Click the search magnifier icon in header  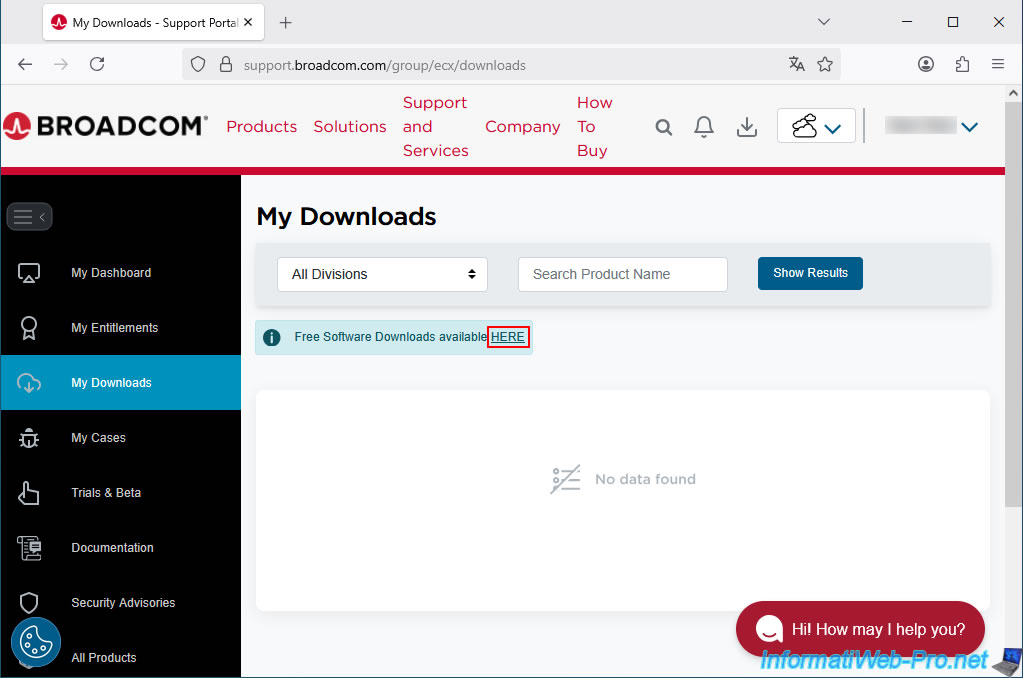tap(664, 127)
